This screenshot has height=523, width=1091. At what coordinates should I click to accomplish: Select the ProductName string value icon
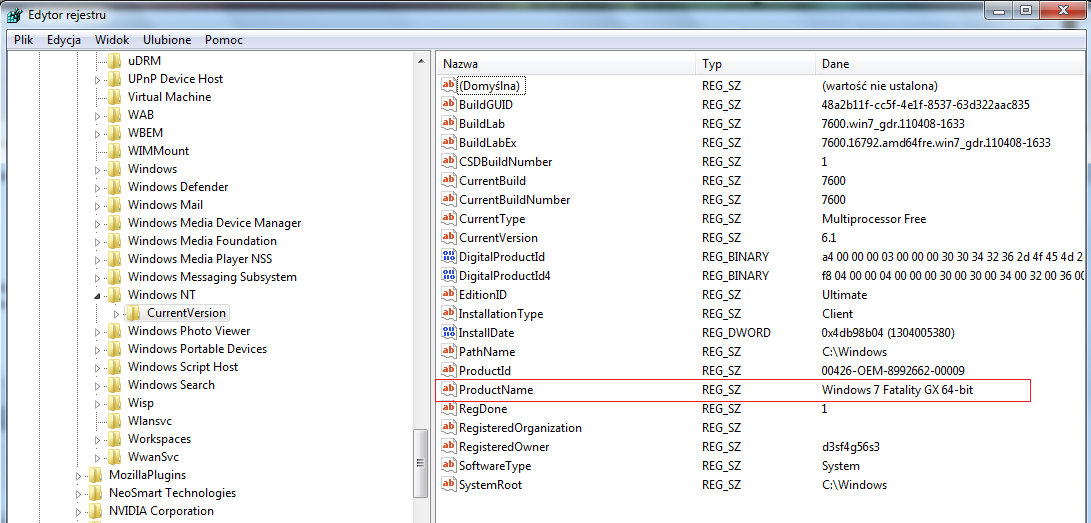point(449,390)
